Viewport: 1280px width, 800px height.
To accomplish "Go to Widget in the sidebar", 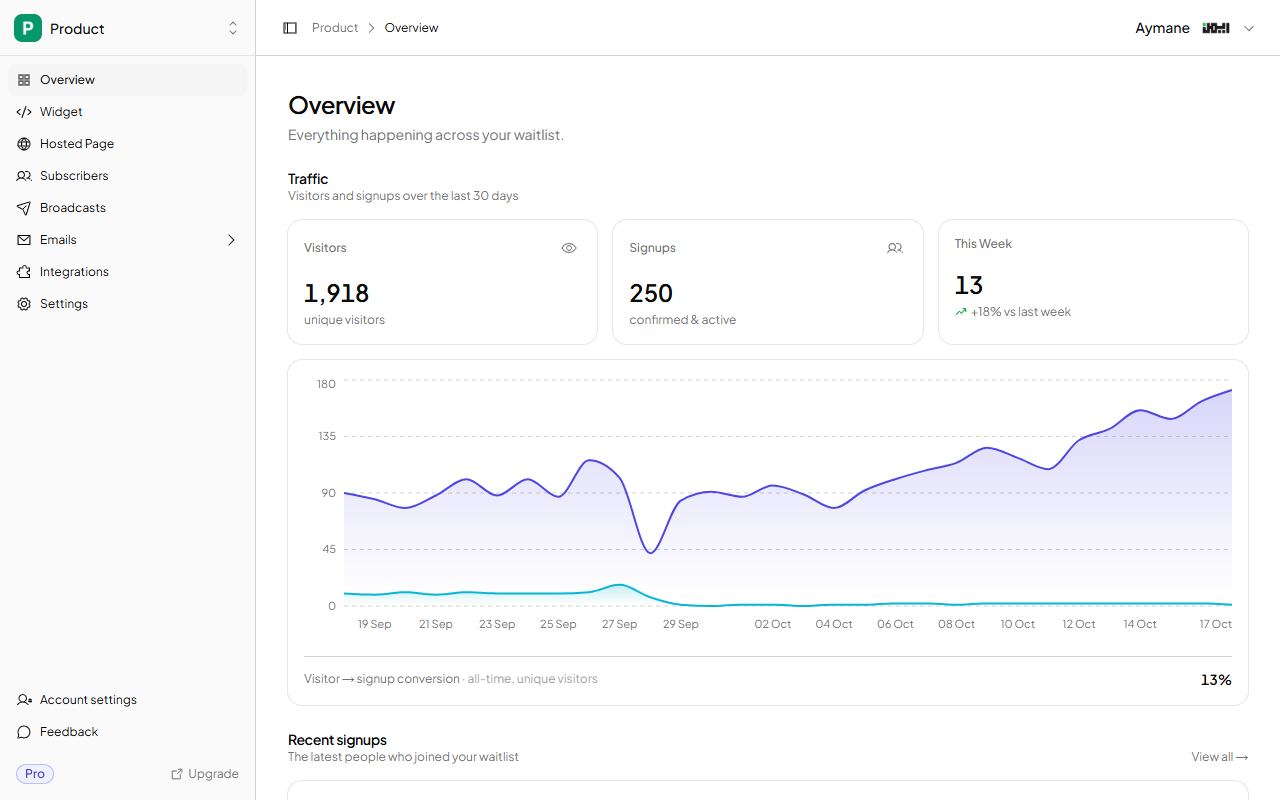I will click(x=127, y=112).
